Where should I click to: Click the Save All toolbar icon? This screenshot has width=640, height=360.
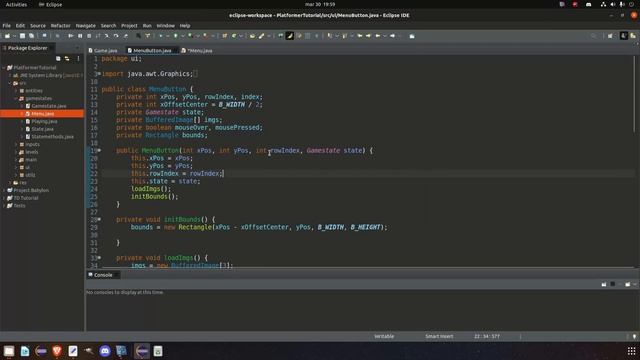pos(31,36)
